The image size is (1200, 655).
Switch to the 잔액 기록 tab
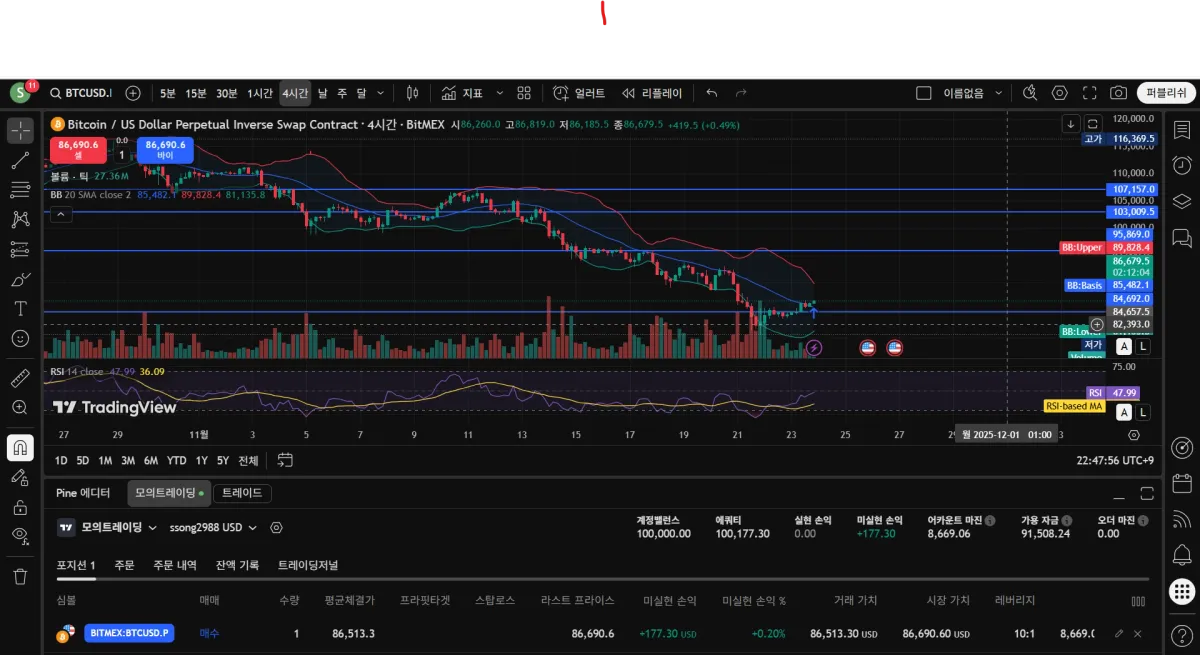pos(237,565)
